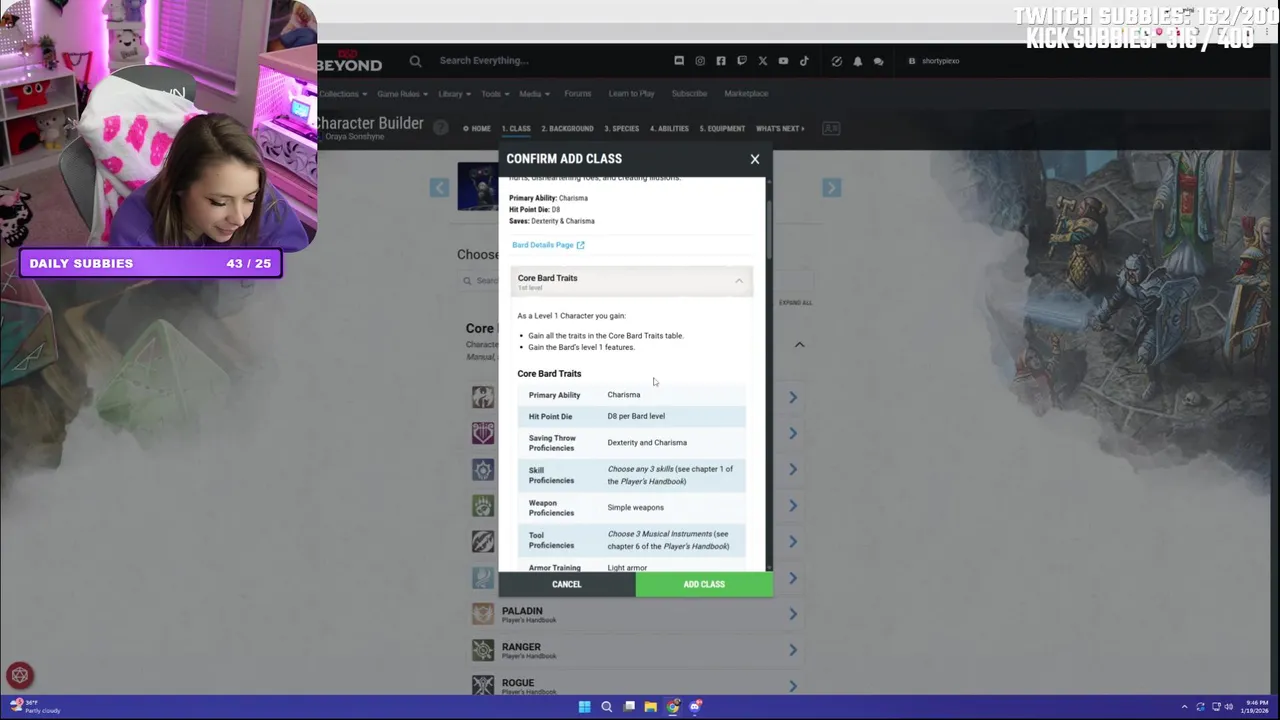Image resolution: width=1280 pixels, height=720 pixels.
Task: Click the monitor icon beside Instagram
Action: pyautogui.click(x=679, y=61)
